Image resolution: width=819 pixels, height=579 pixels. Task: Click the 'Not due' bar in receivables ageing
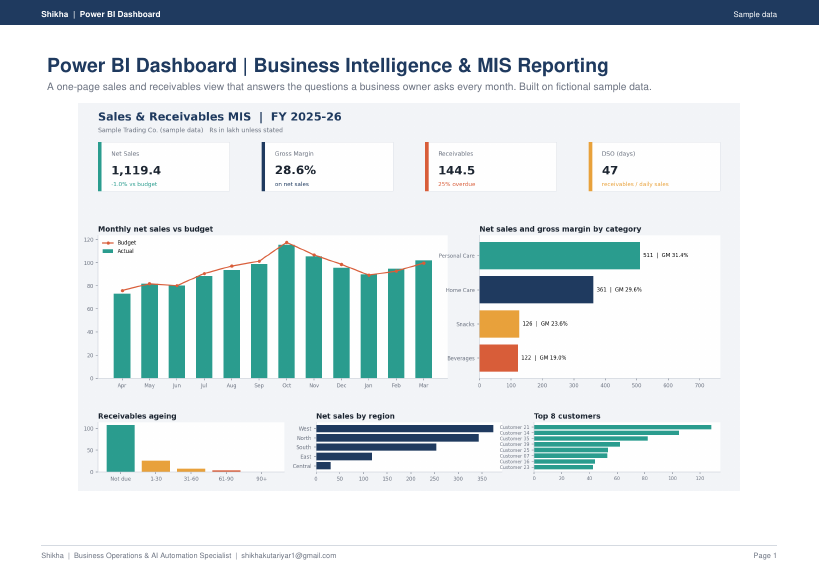pyautogui.click(x=121, y=448)
